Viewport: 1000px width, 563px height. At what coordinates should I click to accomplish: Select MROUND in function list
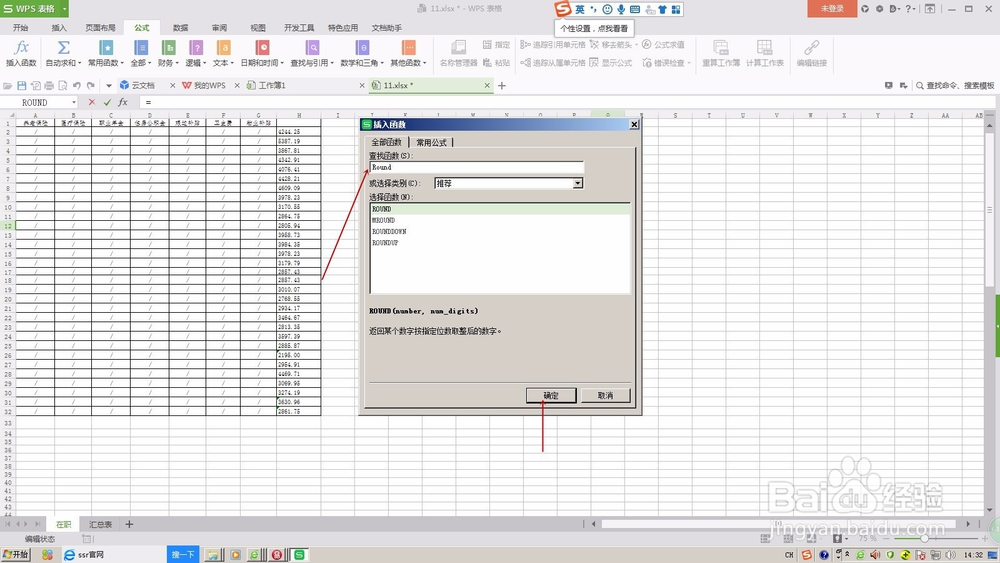point(383,220)
